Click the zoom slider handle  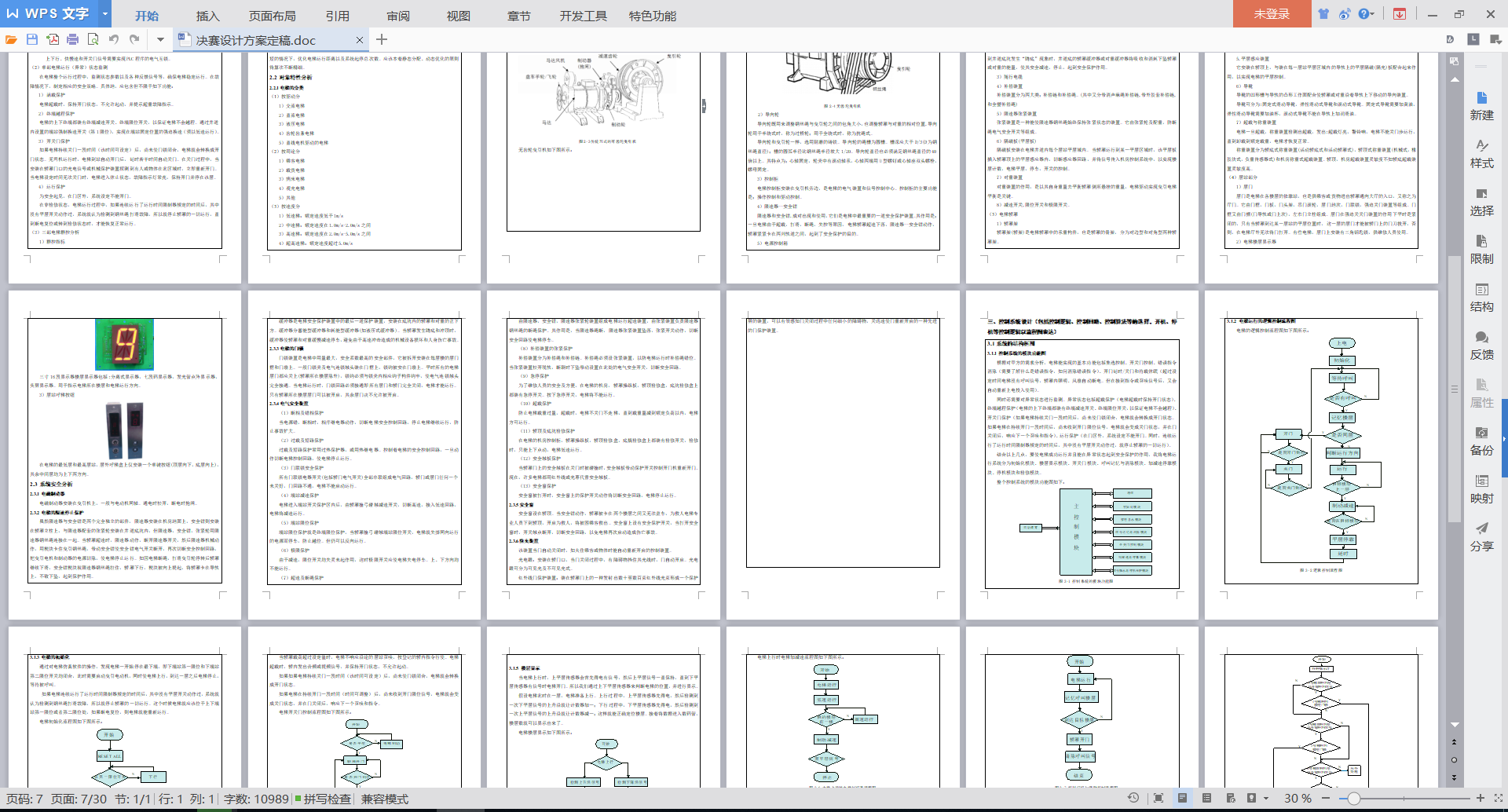(x=1353, y=798)
